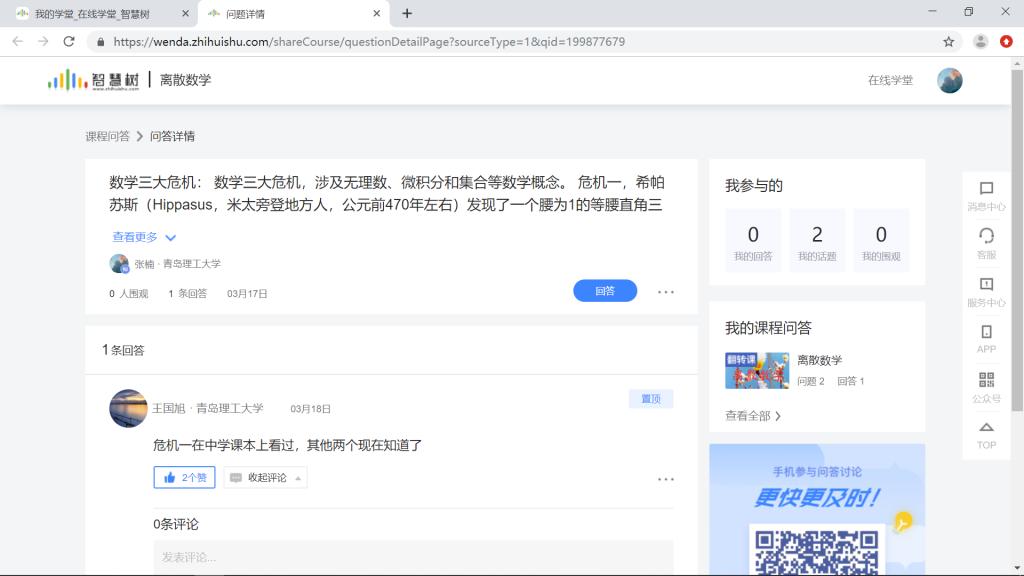
Task: Bookmark this page with star icon
Action: tap(948, 42)
